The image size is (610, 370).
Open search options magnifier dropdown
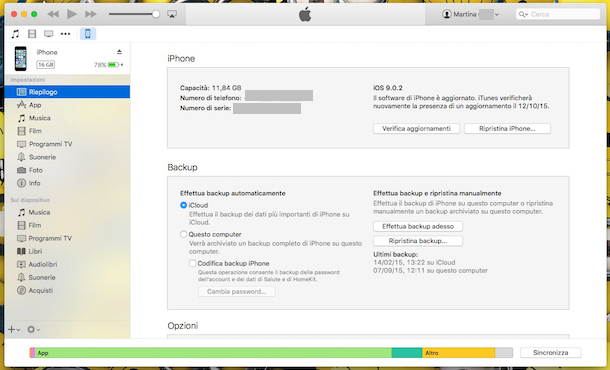tap(523, 14)
